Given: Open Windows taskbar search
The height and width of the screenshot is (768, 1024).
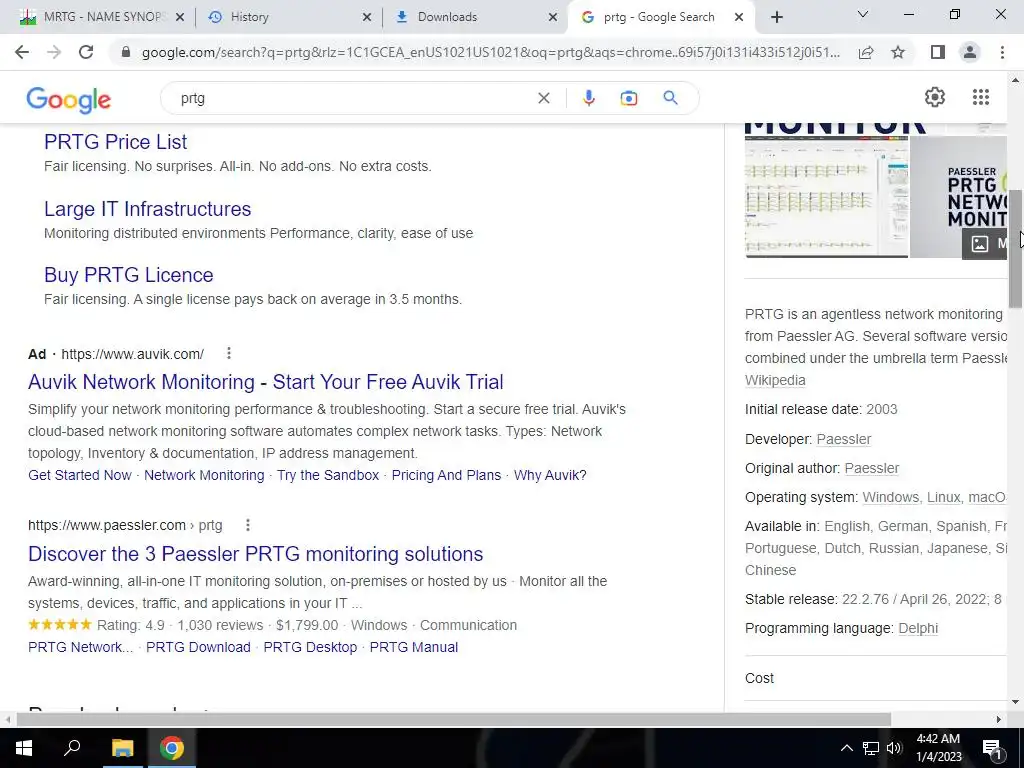Looking at the screenshot, I should pyautogui.click(x=72, y=748).
